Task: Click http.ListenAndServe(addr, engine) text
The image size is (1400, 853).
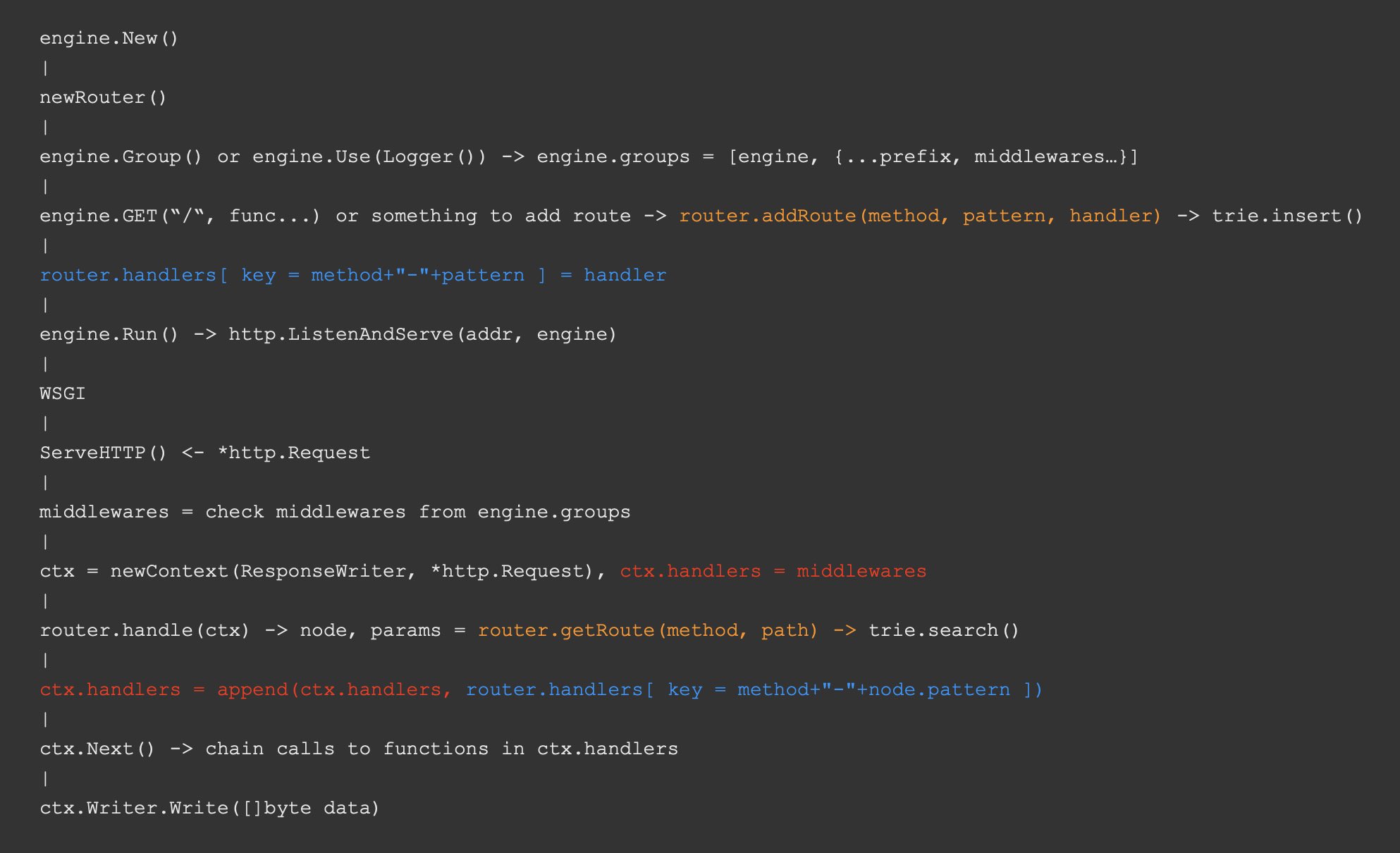Action: (422, 334)
